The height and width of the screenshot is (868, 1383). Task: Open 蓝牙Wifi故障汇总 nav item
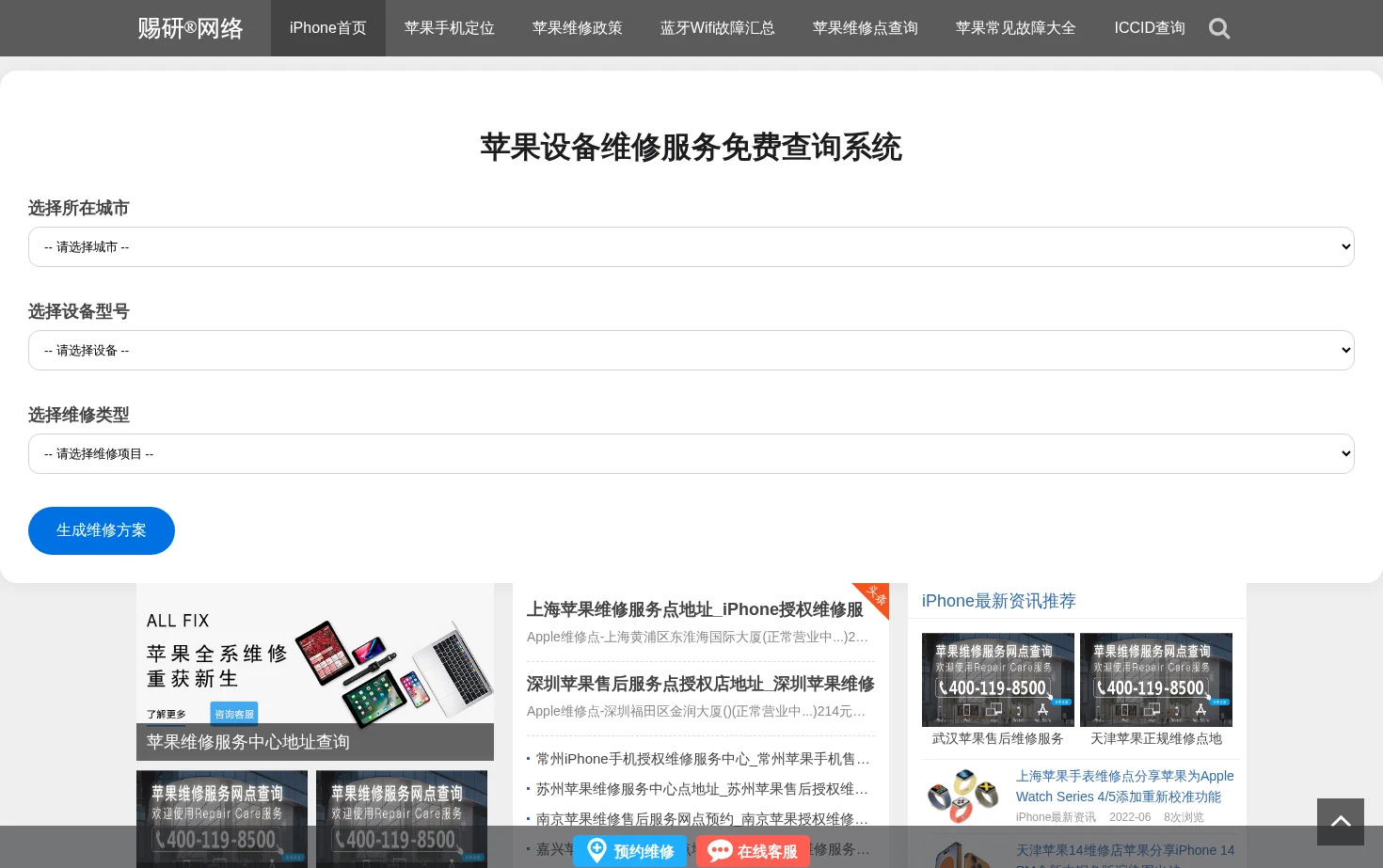pyautogui.click(x=718, y=28)
